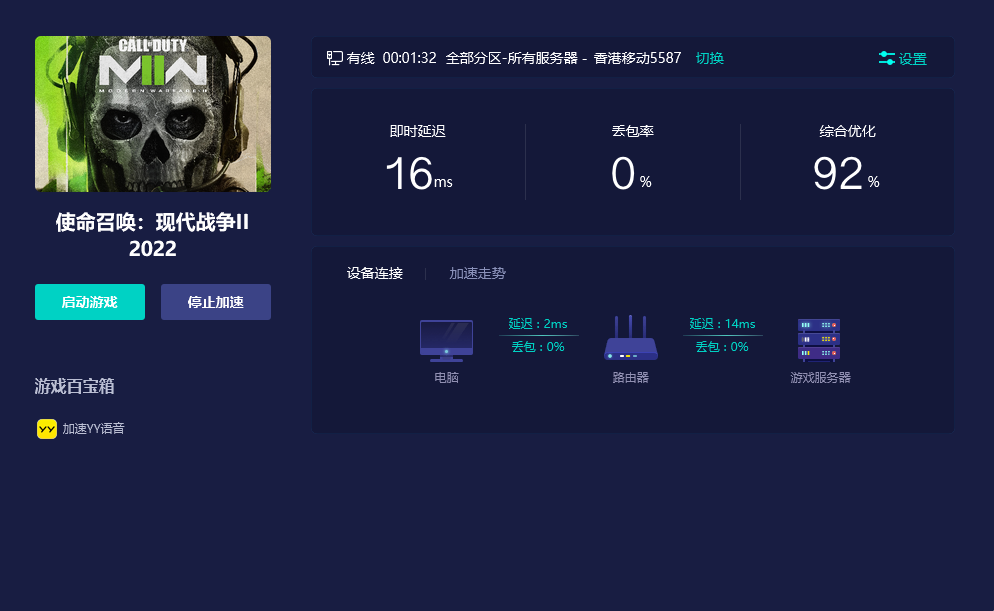Click the computer monitor icon
Image resolution: width=994 pixels, height=611 pixels.
(446, 341)
